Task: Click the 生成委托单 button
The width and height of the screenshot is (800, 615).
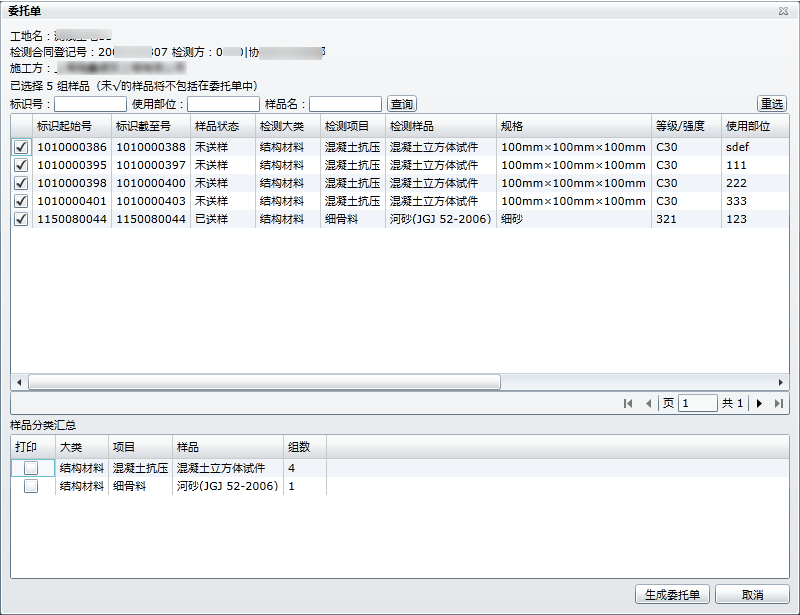Action: tap(673, 594)
